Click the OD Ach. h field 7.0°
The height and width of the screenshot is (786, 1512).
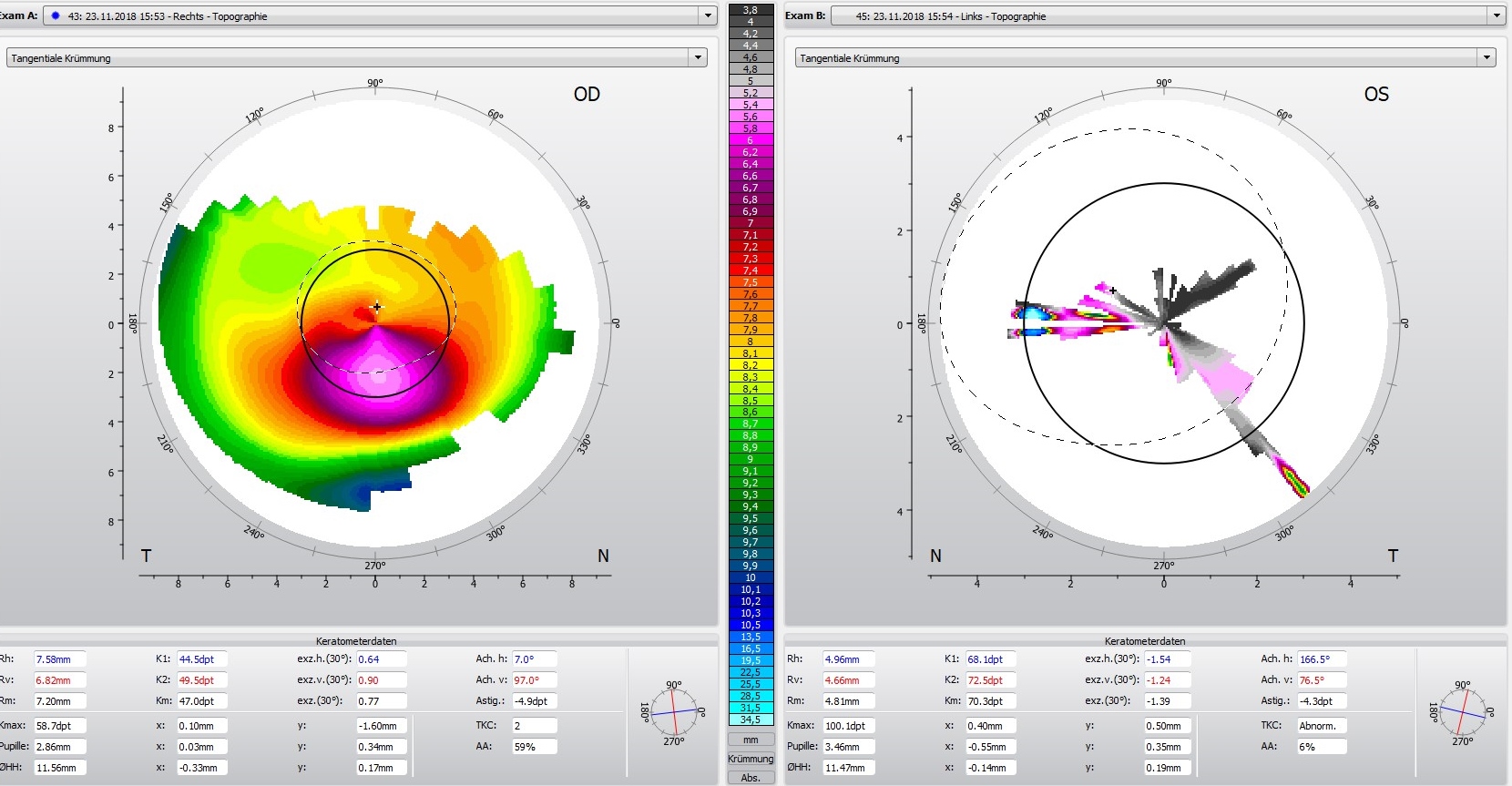tap(535, 659)
